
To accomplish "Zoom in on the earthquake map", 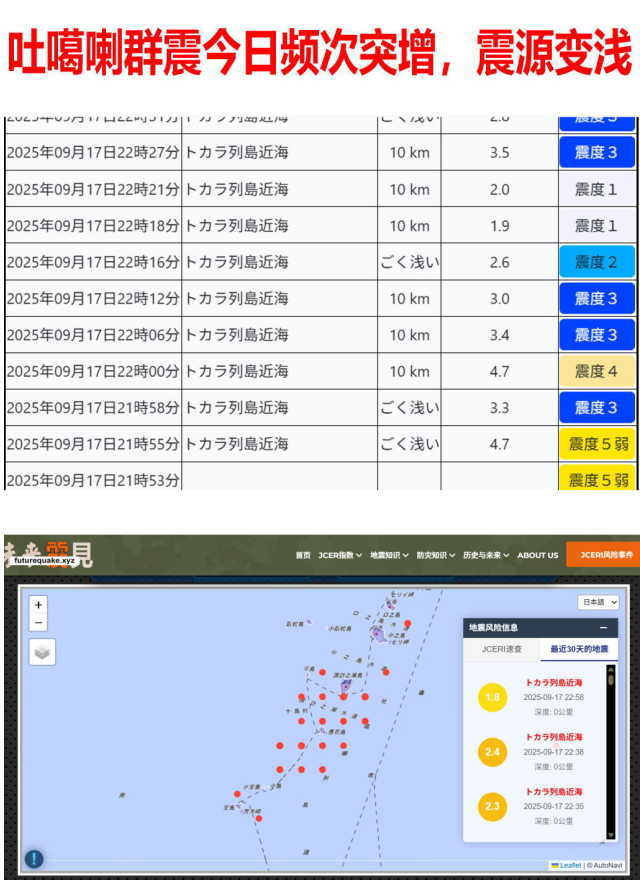I will (38, 605).
